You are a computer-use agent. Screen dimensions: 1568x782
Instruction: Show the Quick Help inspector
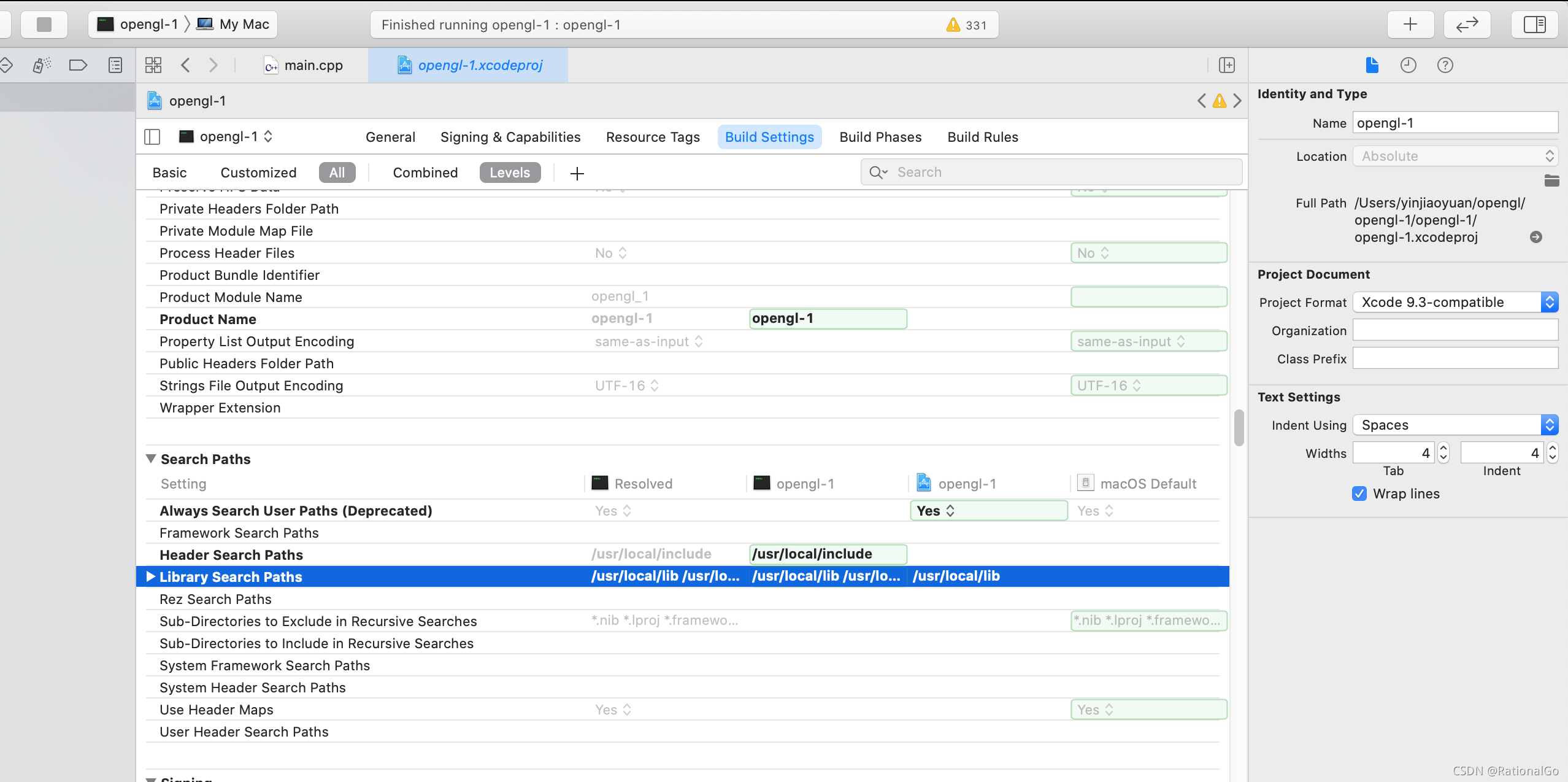coord(1445,65)
